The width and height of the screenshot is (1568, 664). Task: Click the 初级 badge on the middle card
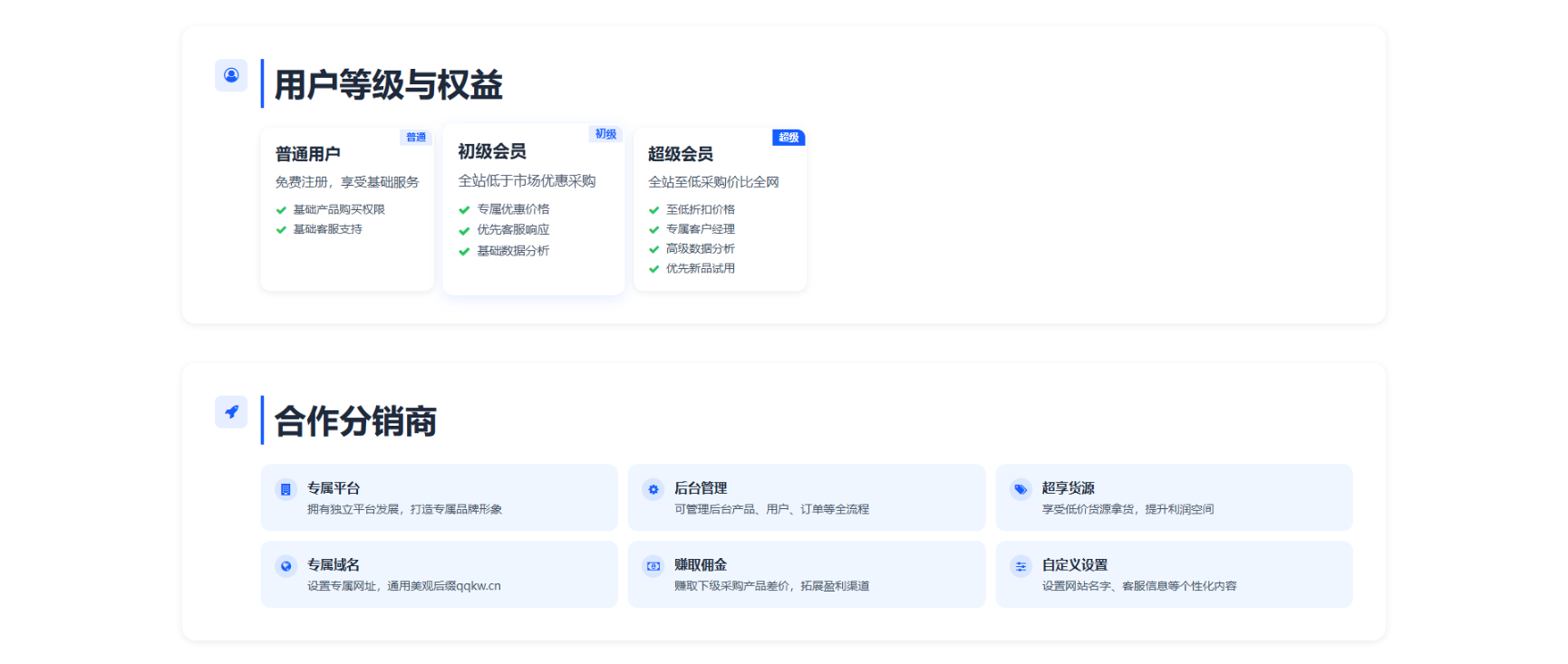[605, 134]
